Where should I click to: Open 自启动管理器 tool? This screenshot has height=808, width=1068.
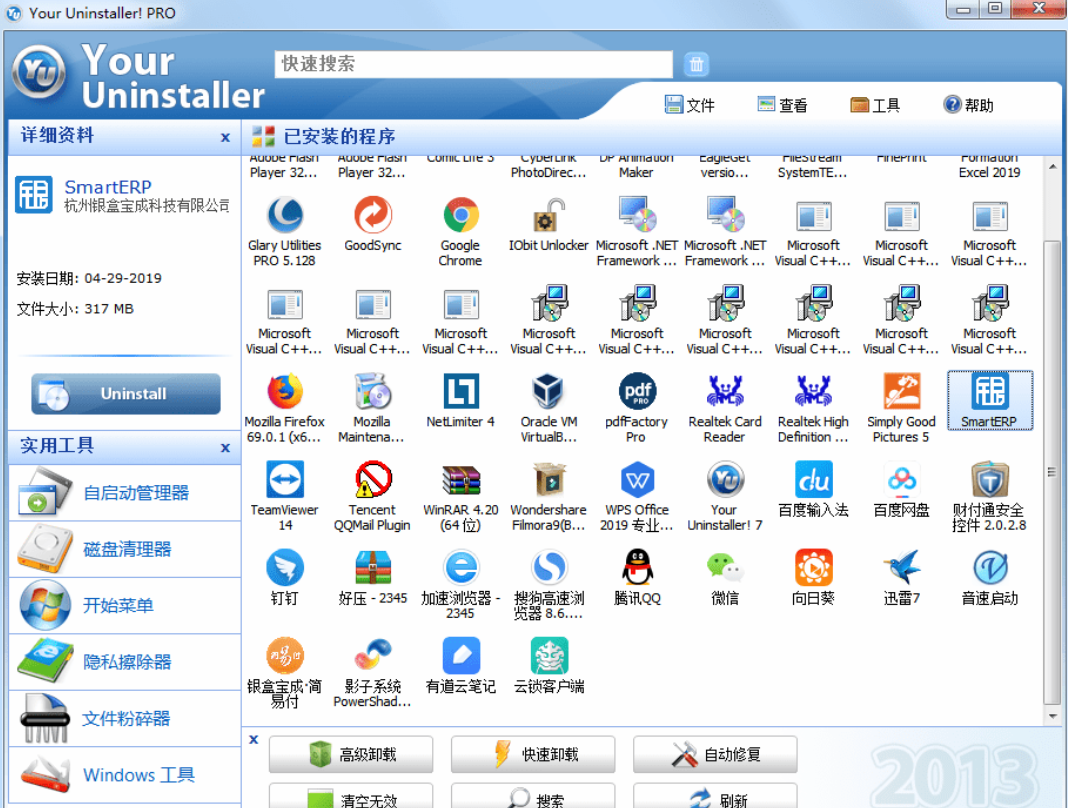(125, 493)
